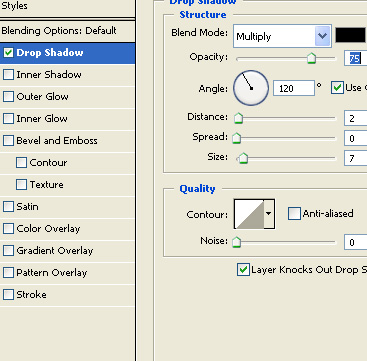The width and height of the screenshot is (367, 361).
Task: Click the Distance value field
Action: pos(356,119)
